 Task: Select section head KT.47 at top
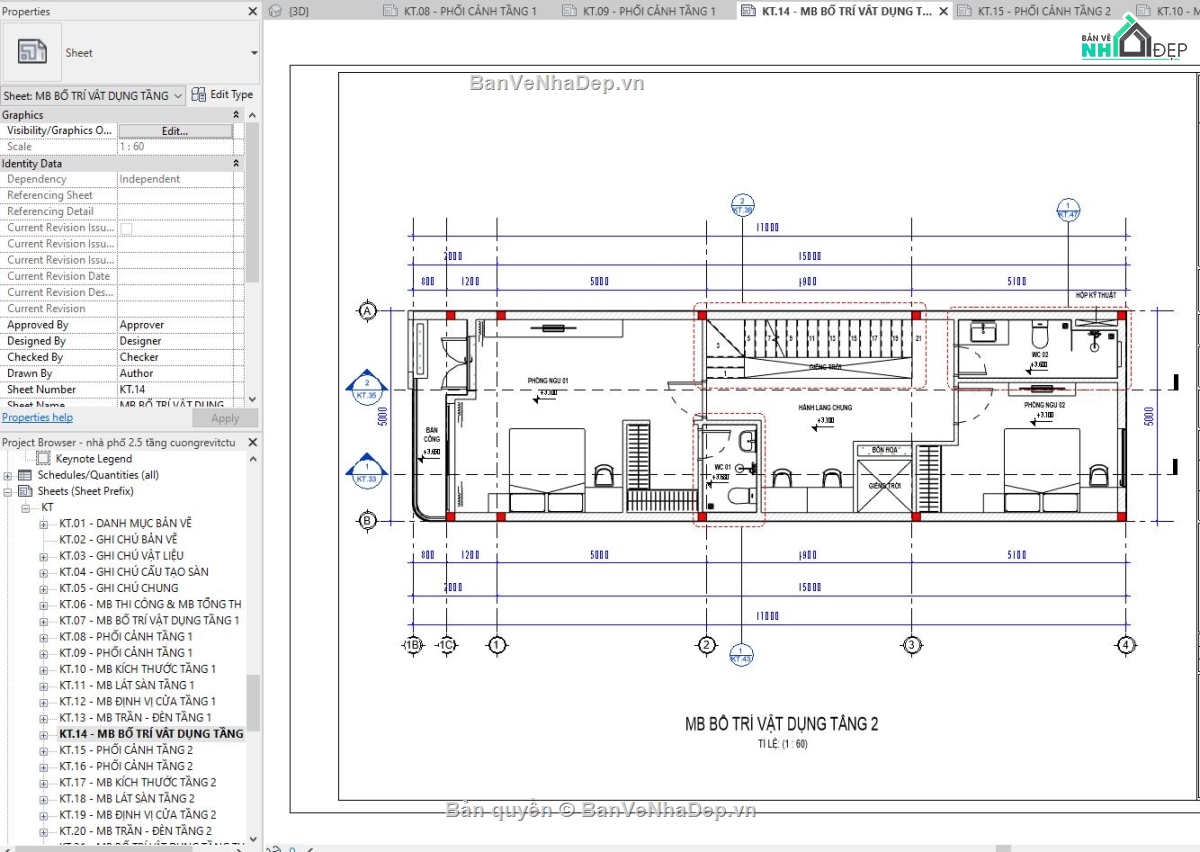click(1069, 209)
